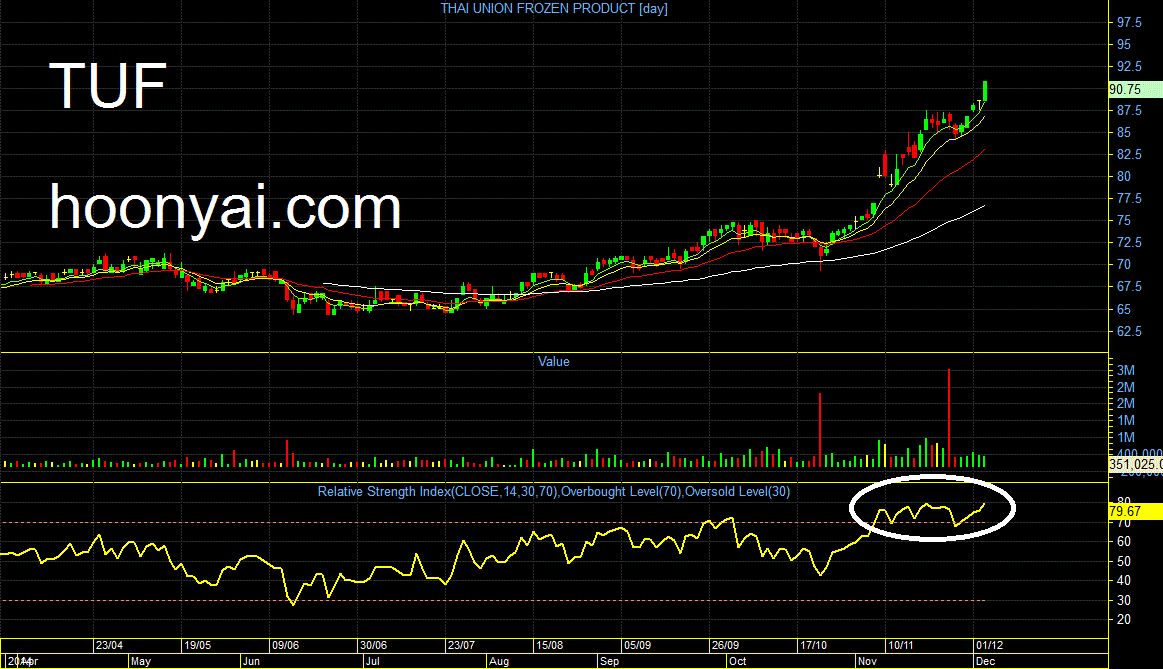Click the 60 label on RSI axis
The width and height of the screenshot is (1163, 669).
pyautogui.click(x=1124, y=542)
